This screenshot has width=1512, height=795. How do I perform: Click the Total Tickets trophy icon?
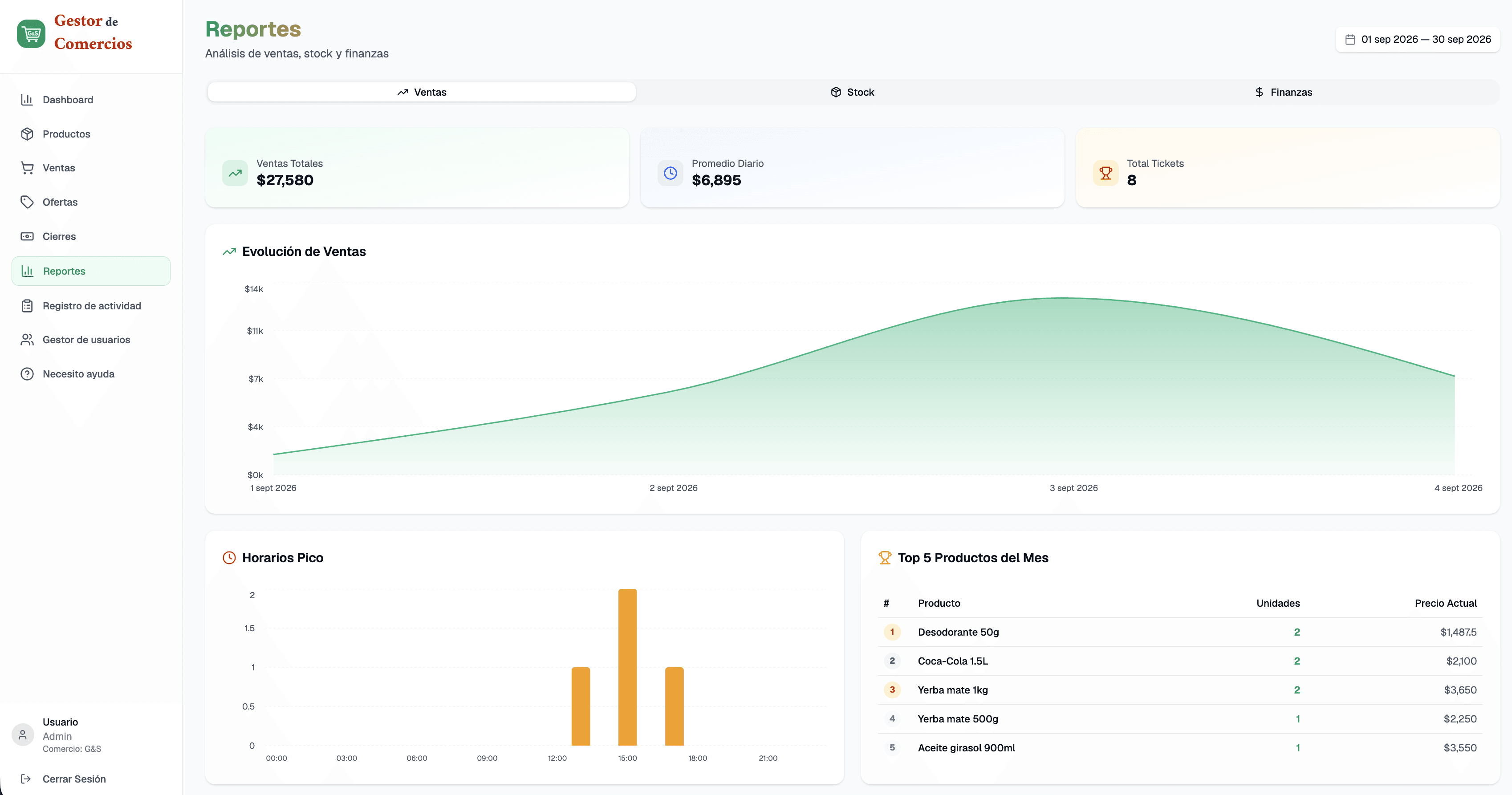point(1106,173)
